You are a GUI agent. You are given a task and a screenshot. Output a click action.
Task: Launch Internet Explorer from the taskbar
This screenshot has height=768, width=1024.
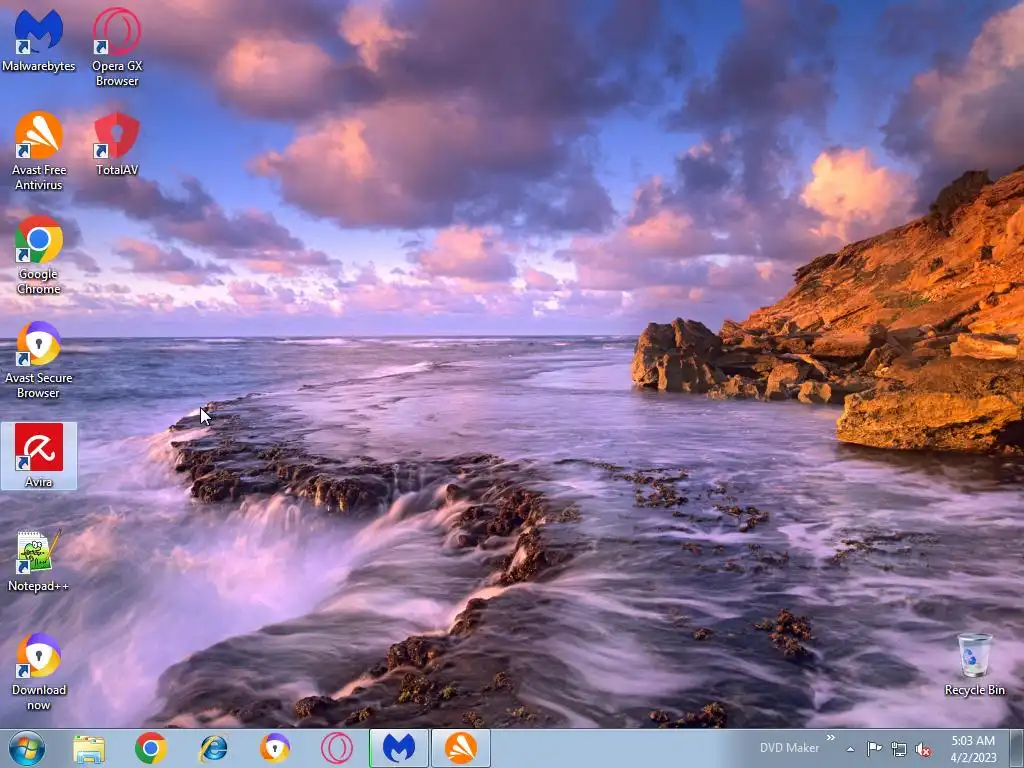pyautogui.click(x=213, y=749)
